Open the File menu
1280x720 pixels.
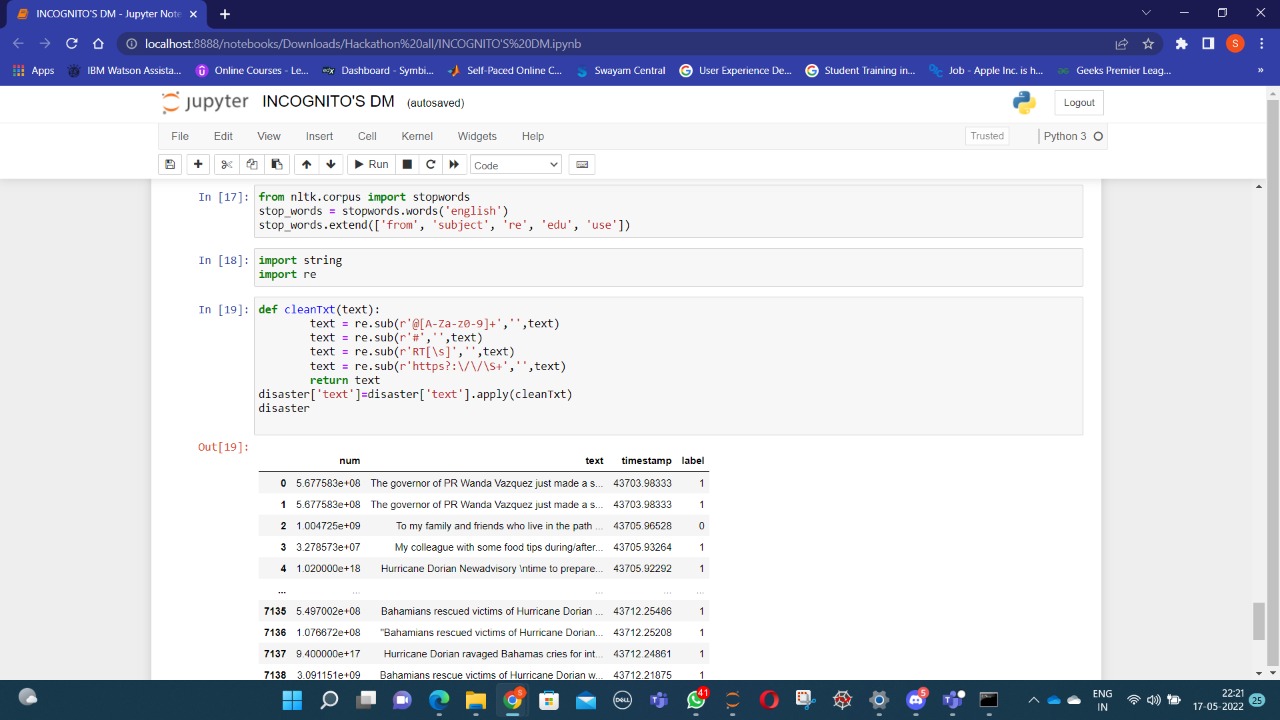click(180, 136)
